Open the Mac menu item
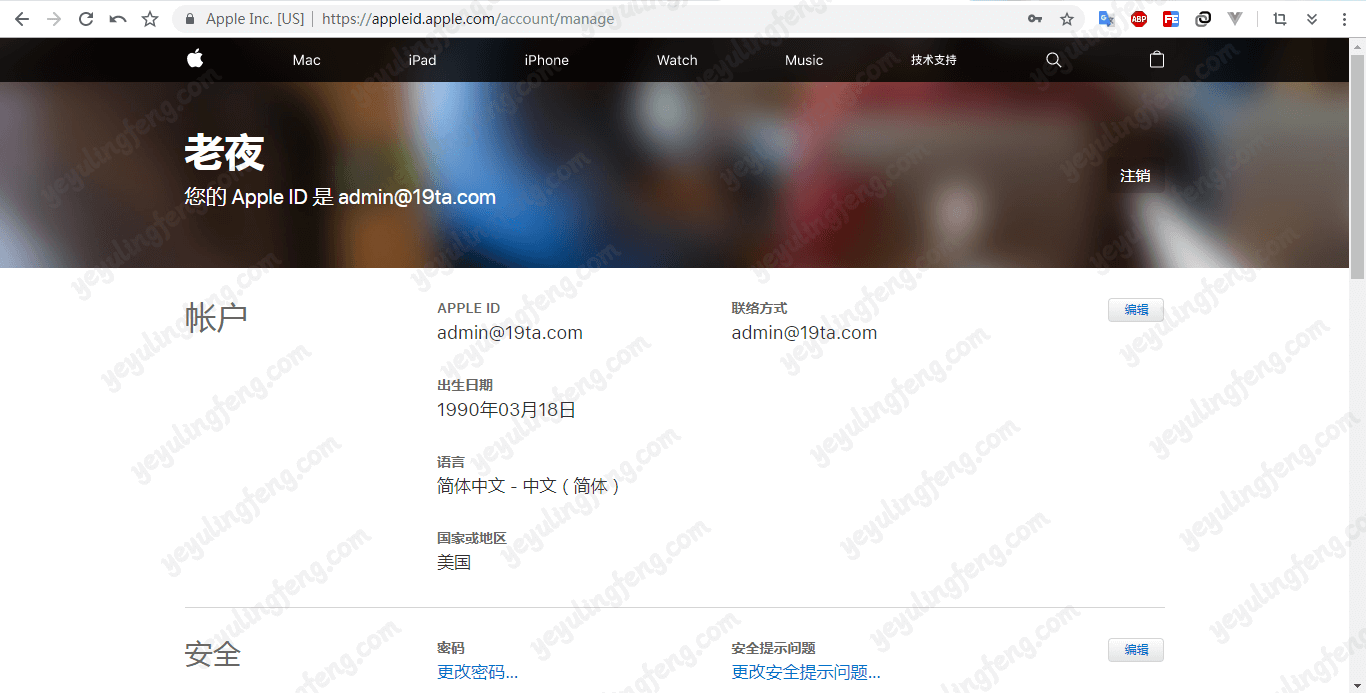 pyautogui.click(x=307, y=60)
